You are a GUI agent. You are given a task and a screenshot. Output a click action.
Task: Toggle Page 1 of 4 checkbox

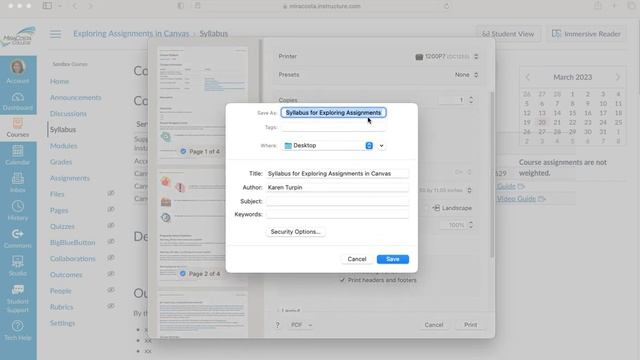click(x=183, y=151)
